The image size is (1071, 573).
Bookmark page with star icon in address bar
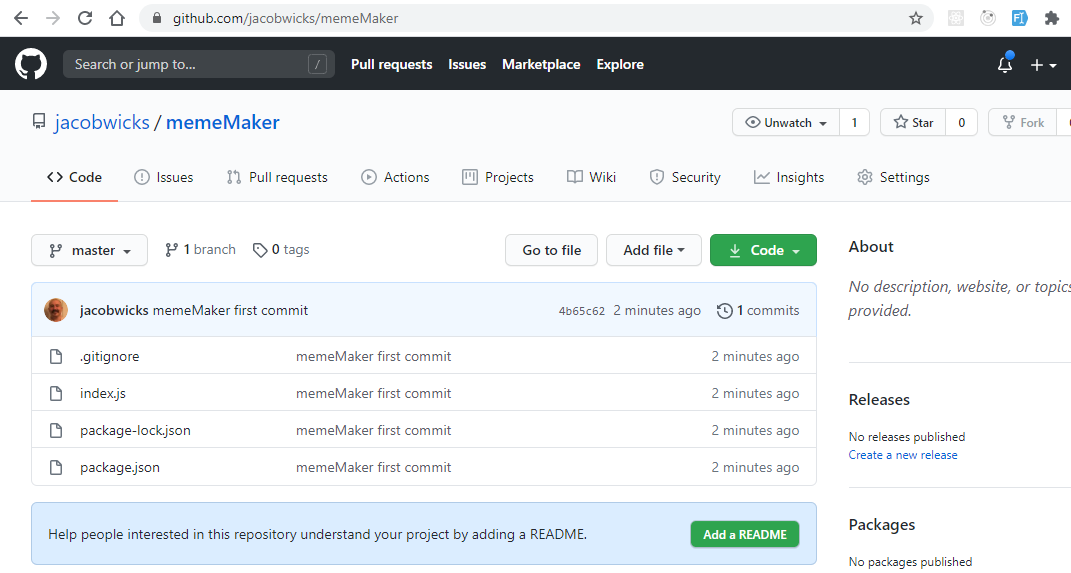916,18
